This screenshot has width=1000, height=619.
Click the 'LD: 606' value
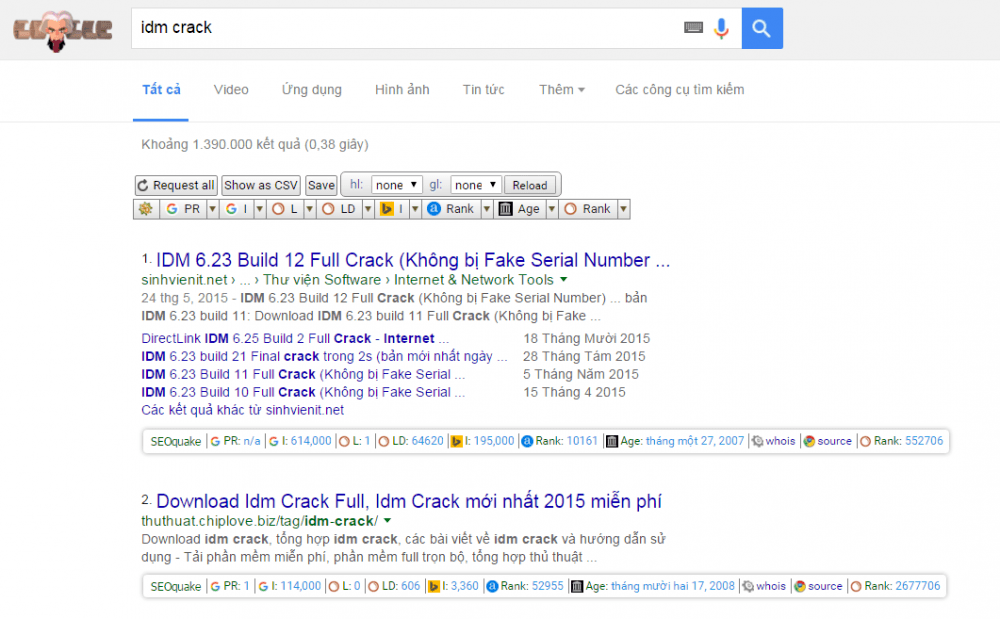[x=394, y=586]
